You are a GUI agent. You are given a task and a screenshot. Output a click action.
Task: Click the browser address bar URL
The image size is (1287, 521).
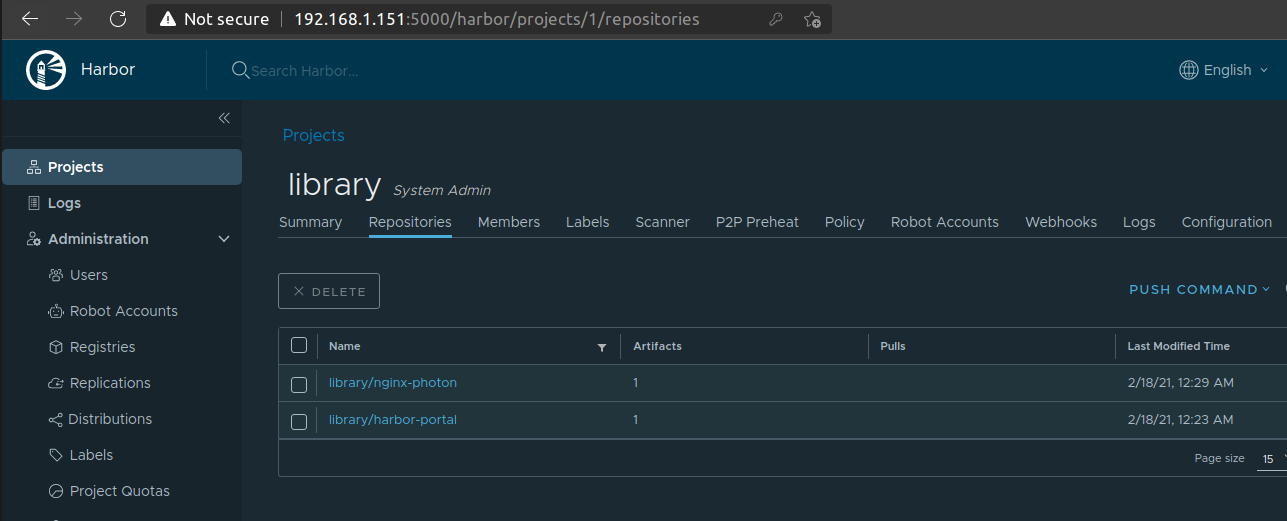497,19
